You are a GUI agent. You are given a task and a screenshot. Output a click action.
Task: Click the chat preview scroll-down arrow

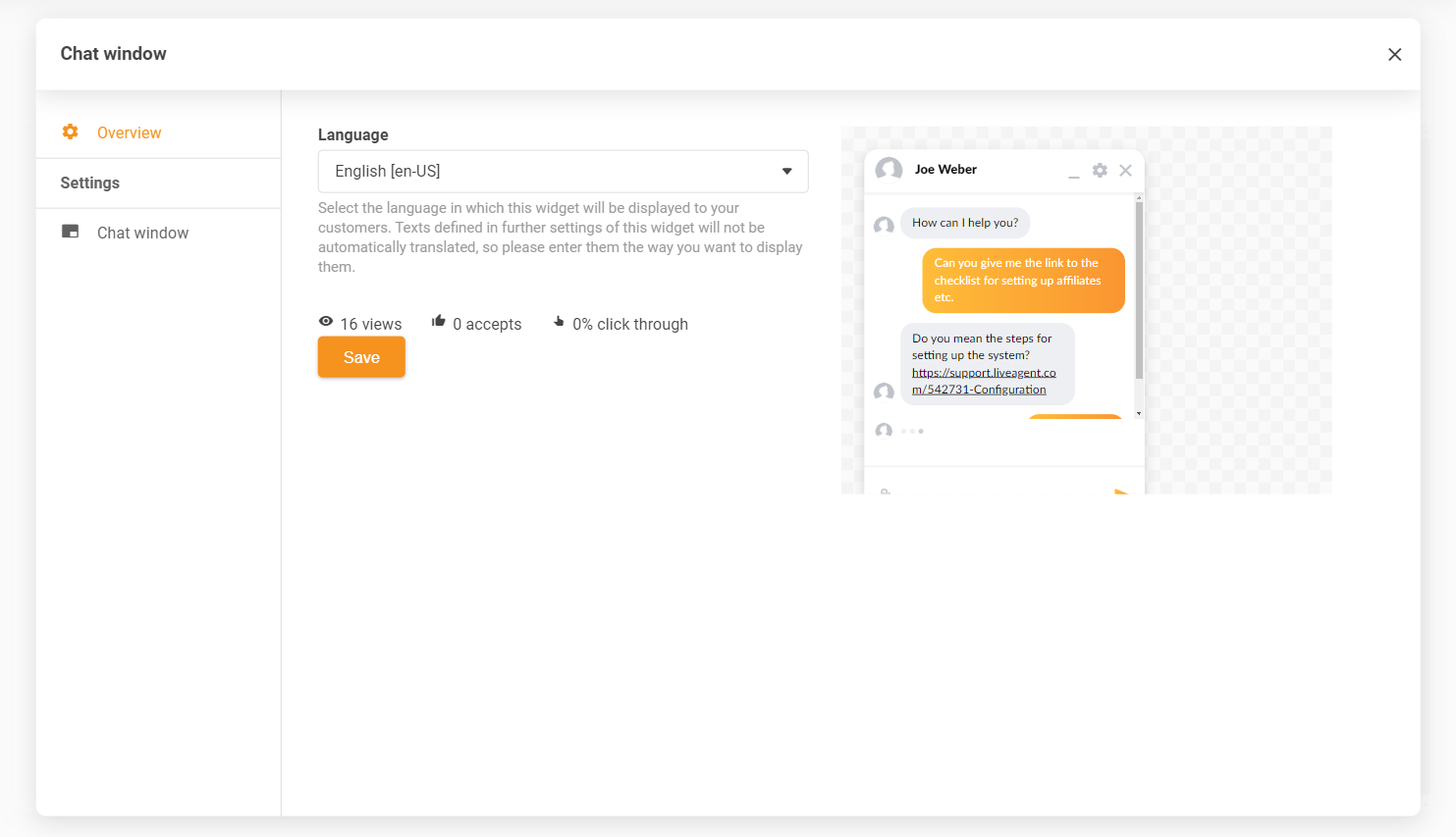tap(1139, 413)
